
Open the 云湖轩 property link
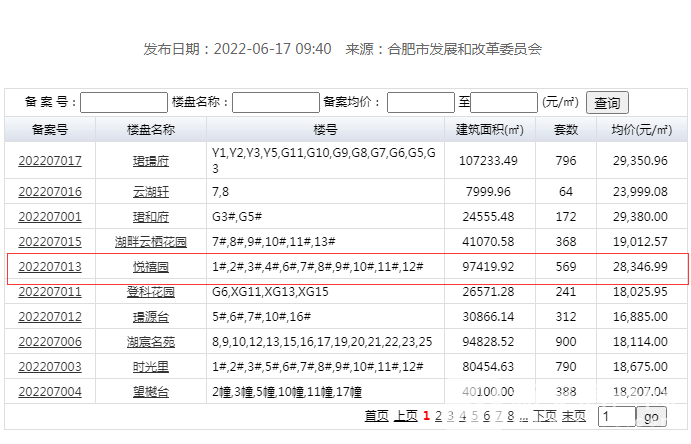pyautogui.click(x=151, y=192)
